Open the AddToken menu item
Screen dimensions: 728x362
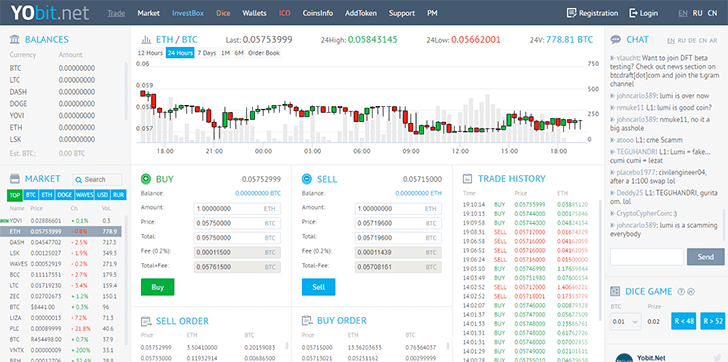tap(361, 13)
